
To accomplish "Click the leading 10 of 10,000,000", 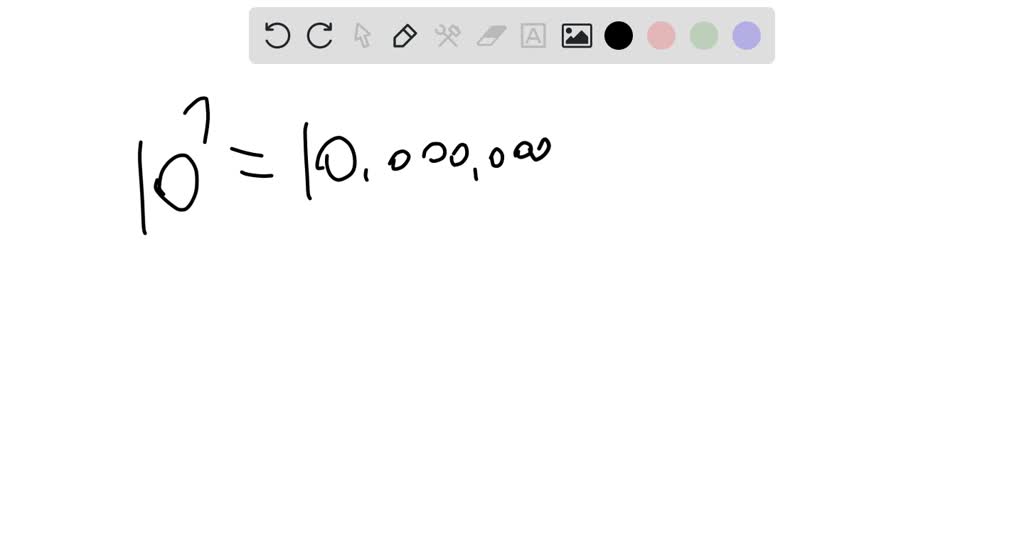I will click(329, 160).
